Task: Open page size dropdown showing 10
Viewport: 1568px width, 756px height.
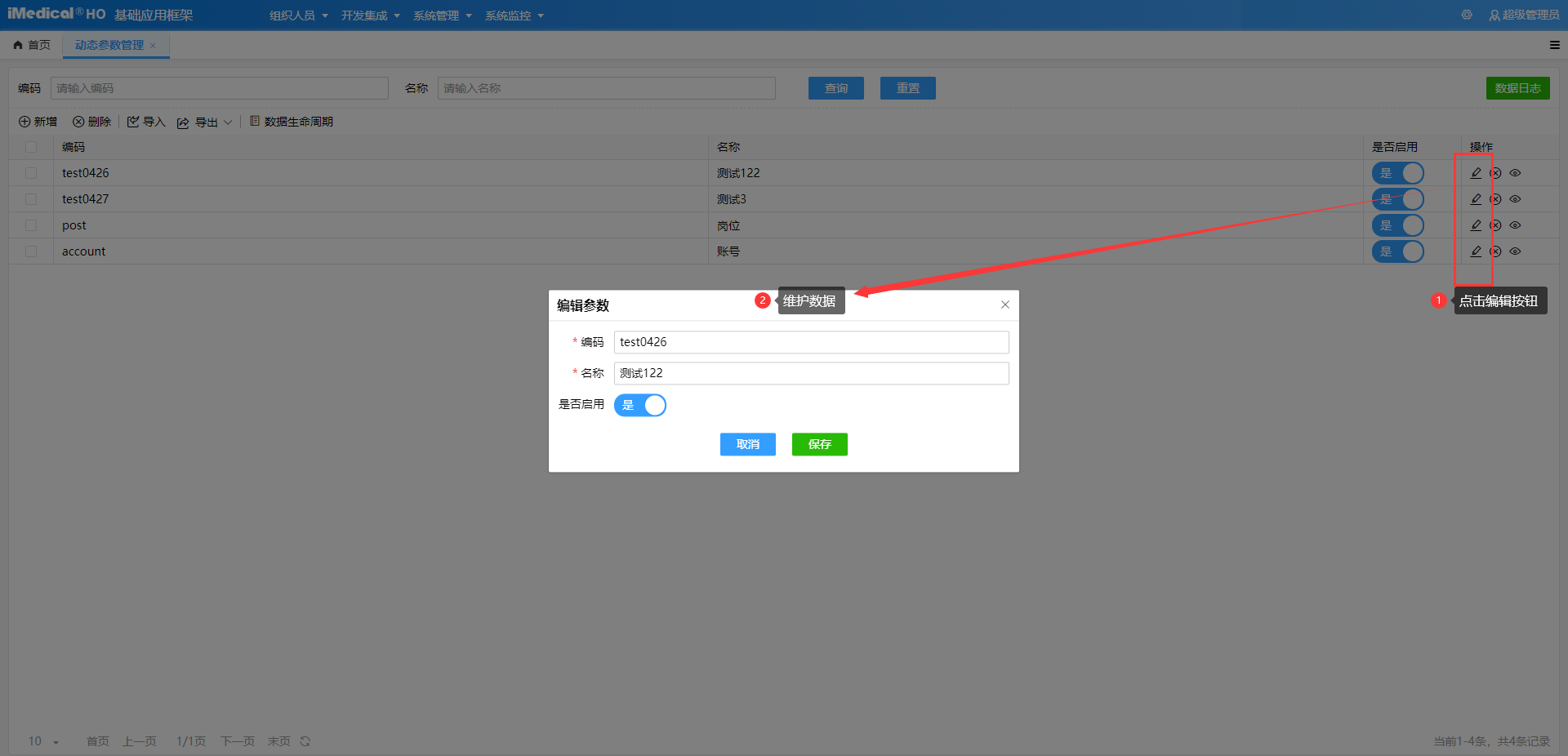Action: coord(44,741)
